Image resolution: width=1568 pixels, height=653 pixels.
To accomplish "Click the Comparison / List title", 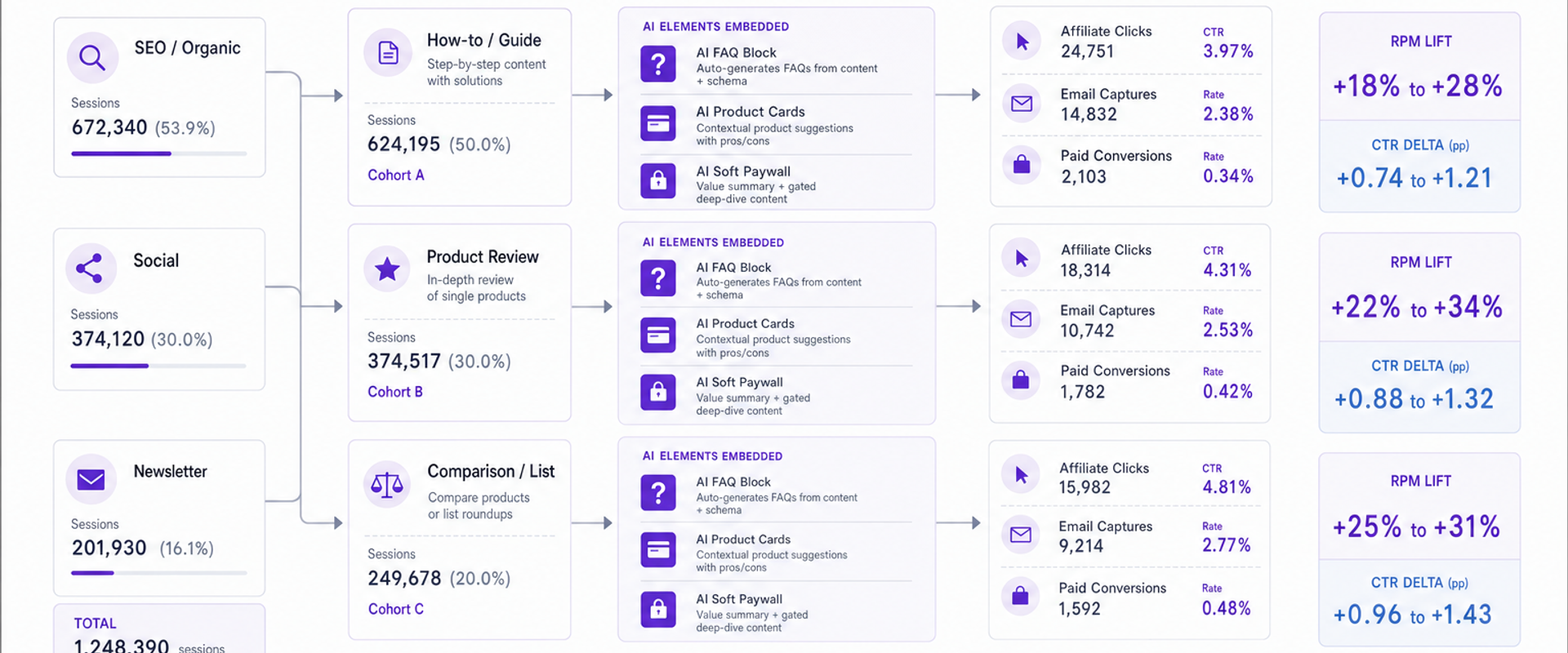I will (x=491, y=471).
